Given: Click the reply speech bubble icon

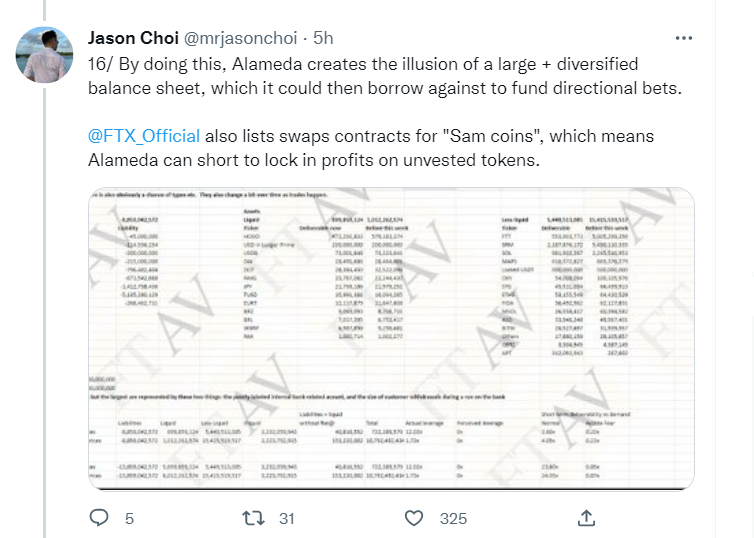Looking at the screenshot, I should pyautogui.click(x=99, y=518).
